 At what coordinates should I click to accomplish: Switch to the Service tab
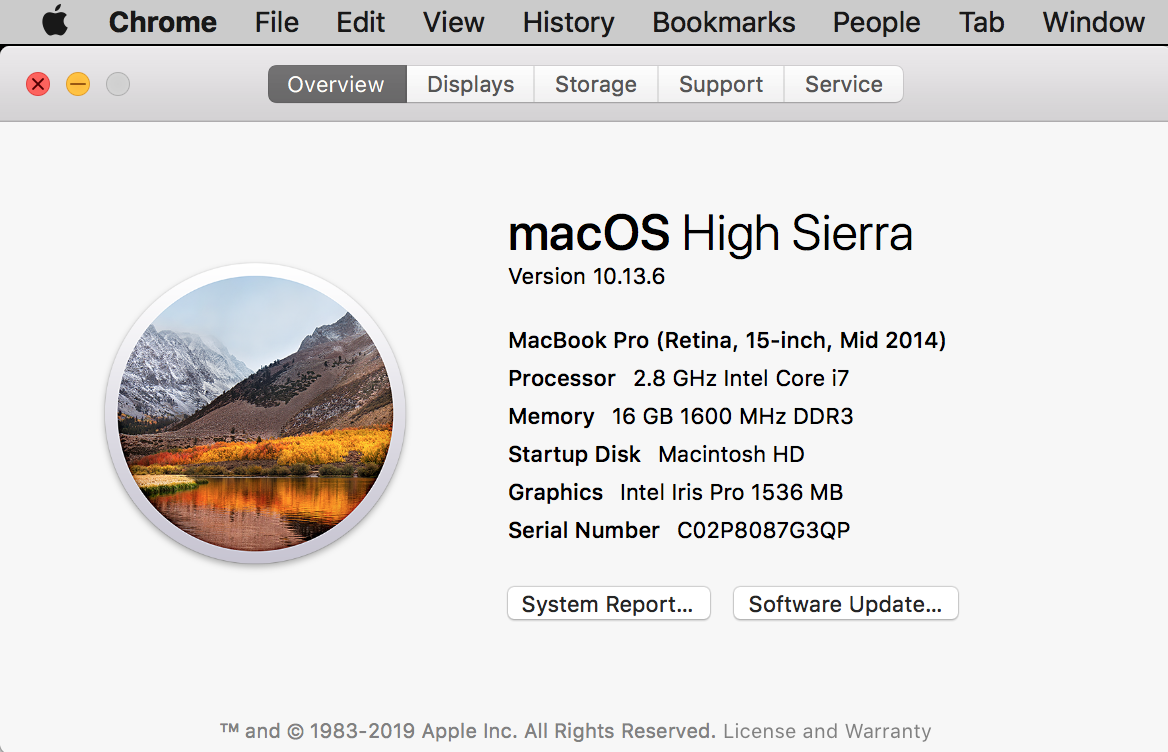pyautogui.click(x=843, y=84)
